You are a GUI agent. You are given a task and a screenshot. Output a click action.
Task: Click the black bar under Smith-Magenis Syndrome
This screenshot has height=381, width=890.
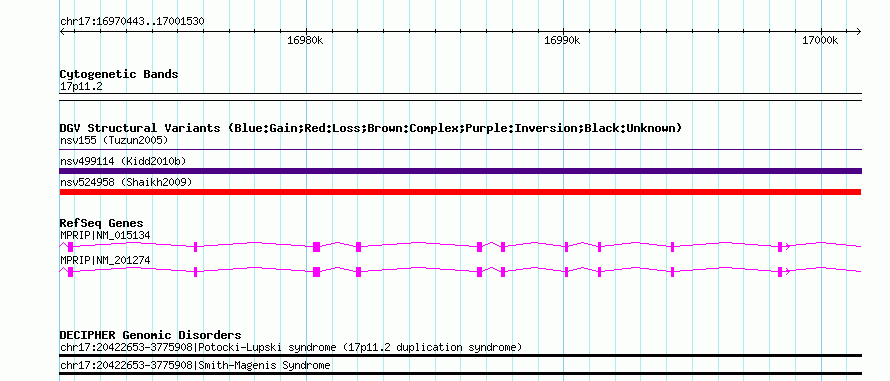coord(460,374)
